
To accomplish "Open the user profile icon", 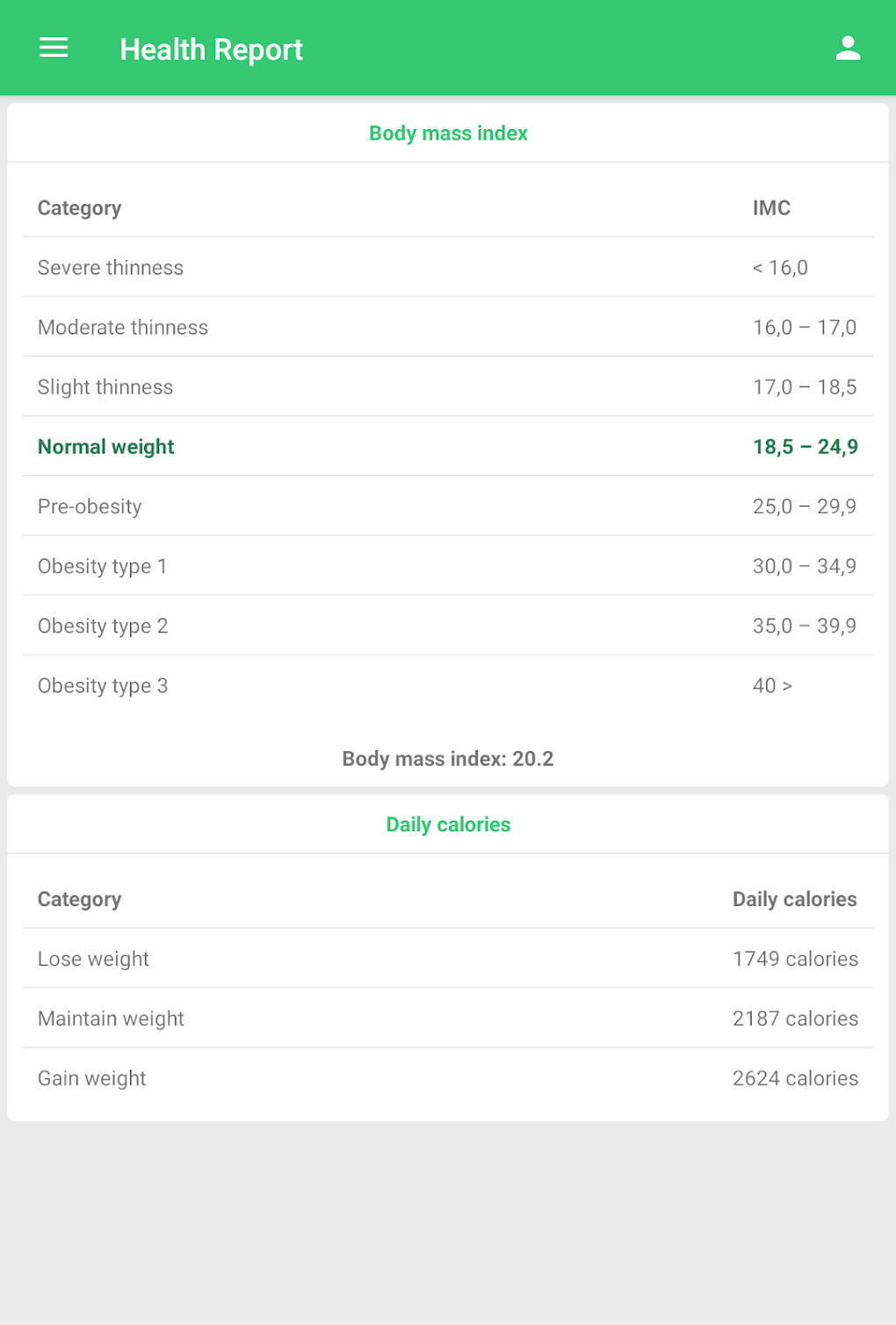I will [x=848, y=48].
